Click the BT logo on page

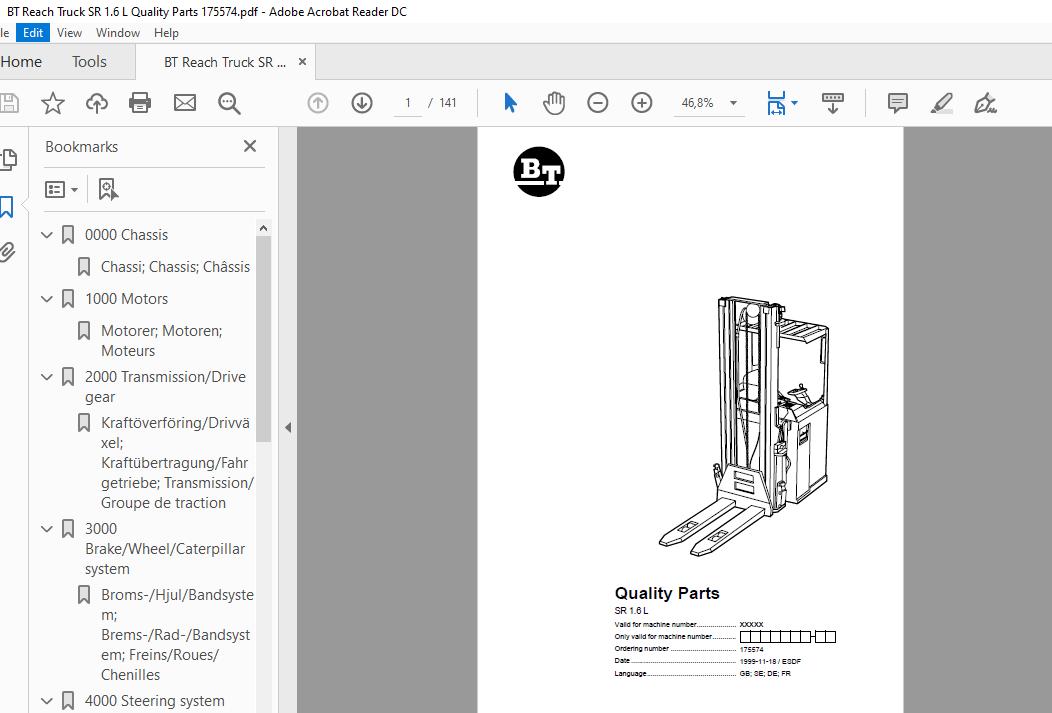click(539, 172)
